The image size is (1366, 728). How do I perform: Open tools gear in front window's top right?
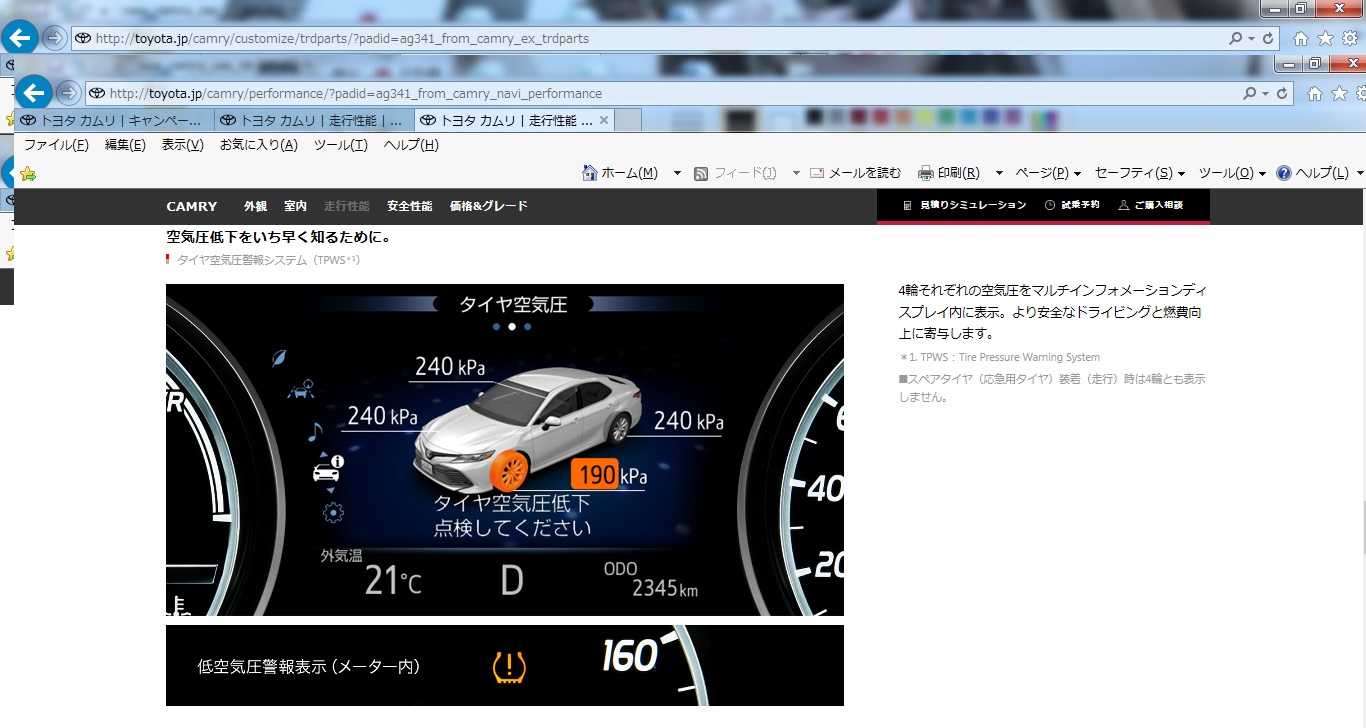coord(1359,93)
